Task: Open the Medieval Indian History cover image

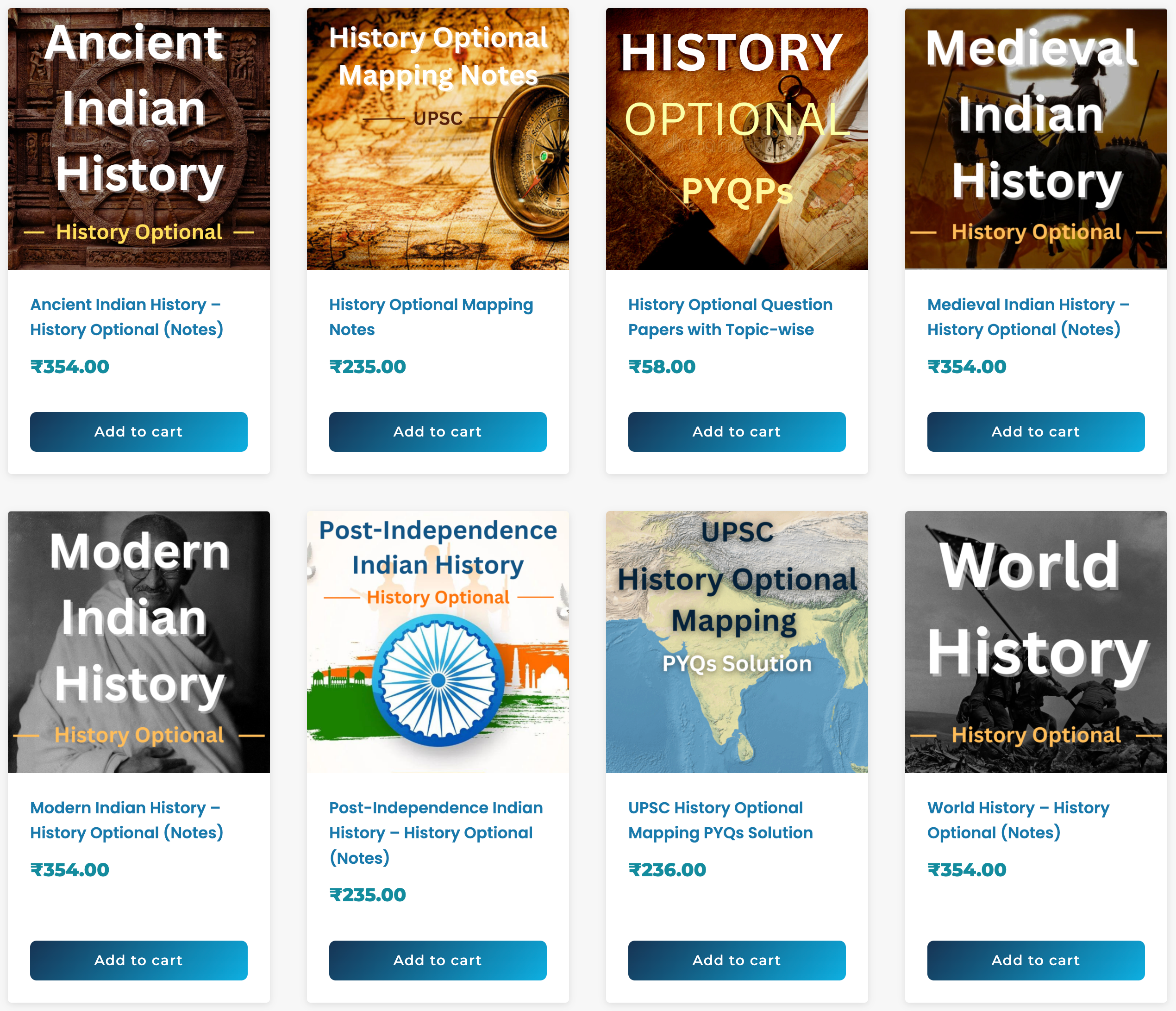Action: tap(1036, 138)
